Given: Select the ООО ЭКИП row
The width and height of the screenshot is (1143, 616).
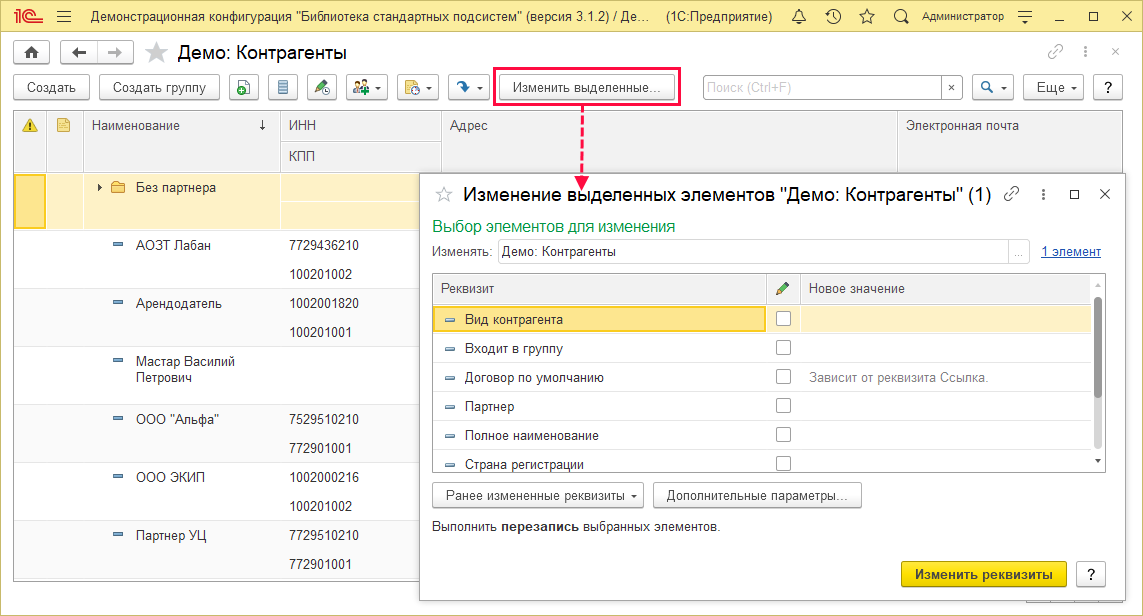Looking at the screenshot, I should click(216, 491).
